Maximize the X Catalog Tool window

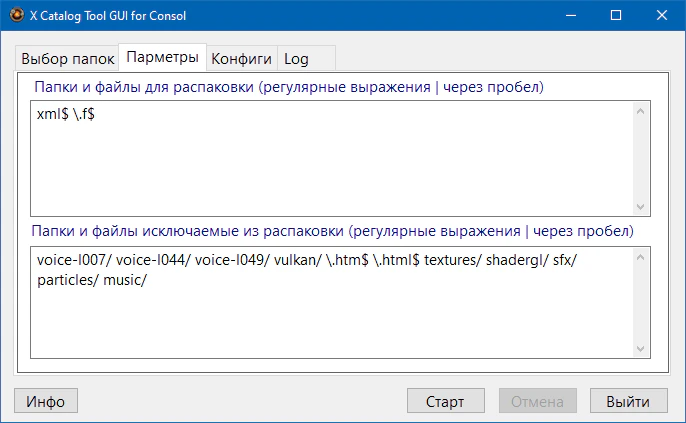[615, 16]
